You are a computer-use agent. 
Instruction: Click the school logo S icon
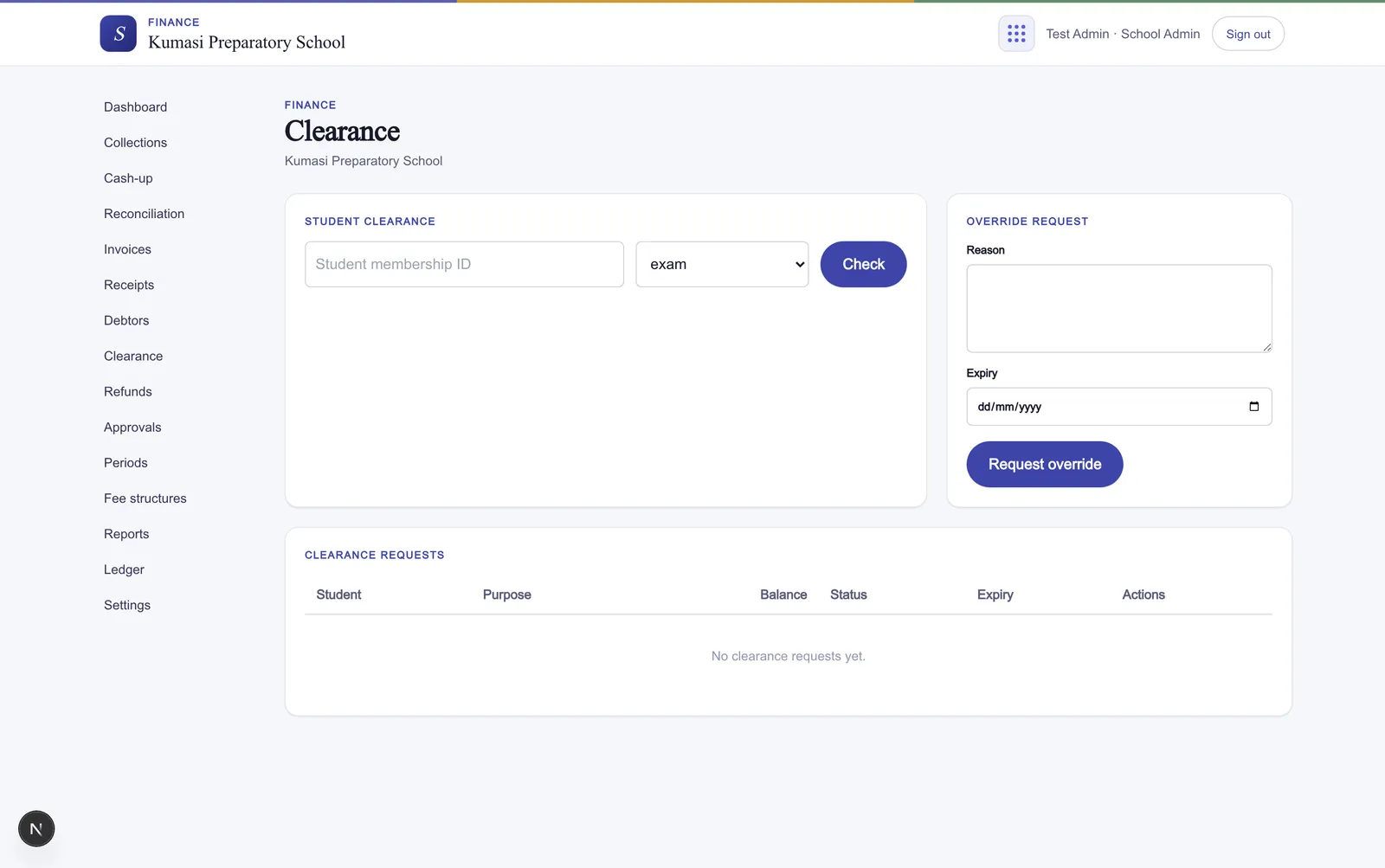(x=118, y=34)
